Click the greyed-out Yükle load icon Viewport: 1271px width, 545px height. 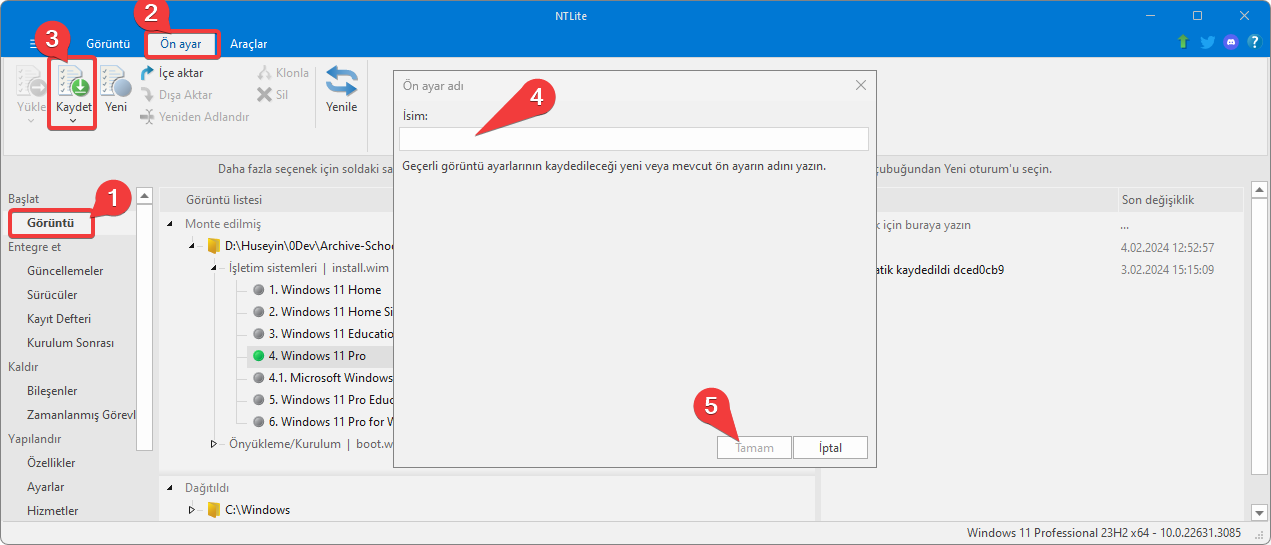click(x=31, y=82)
